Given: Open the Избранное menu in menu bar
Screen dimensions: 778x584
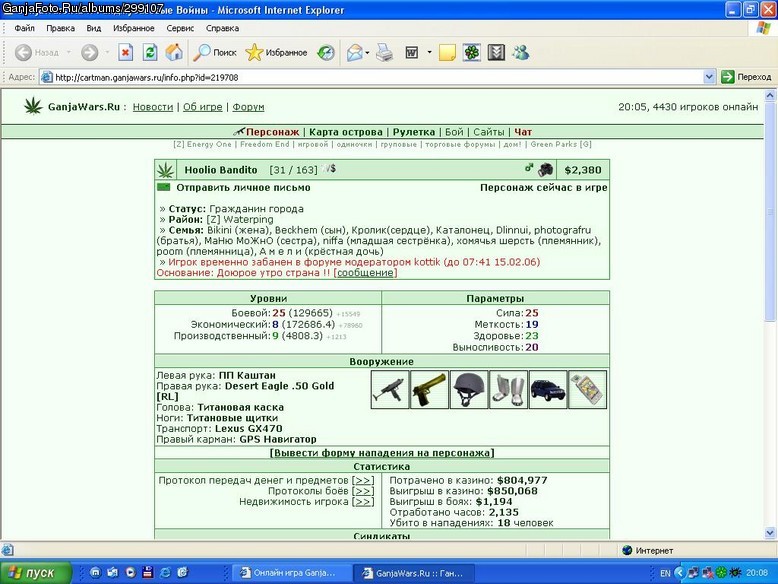Looking at the screenshot, I should 133,28.
